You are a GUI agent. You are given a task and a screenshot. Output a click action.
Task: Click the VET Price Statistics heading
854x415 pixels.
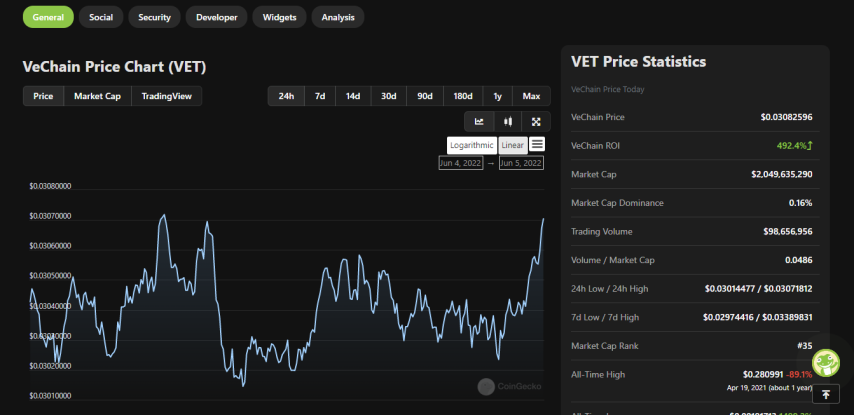click(638, 62)
